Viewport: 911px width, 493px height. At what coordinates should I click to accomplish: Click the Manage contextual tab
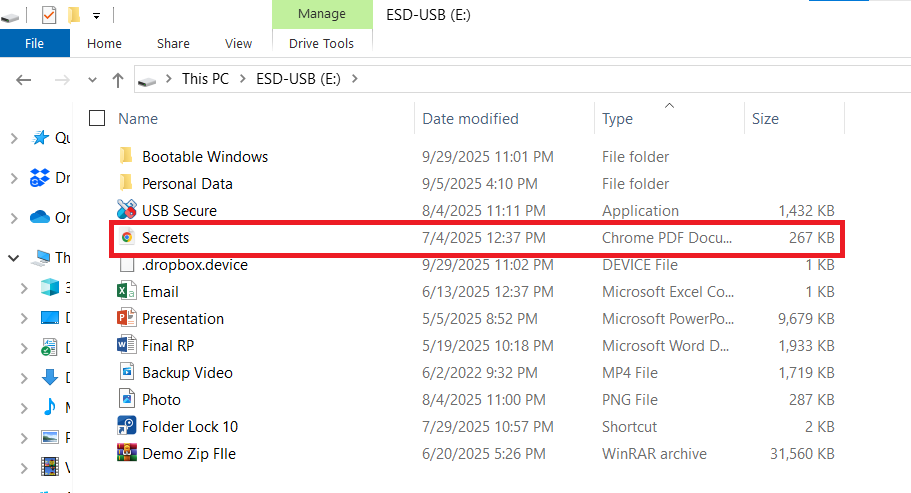tap(322, 14)
